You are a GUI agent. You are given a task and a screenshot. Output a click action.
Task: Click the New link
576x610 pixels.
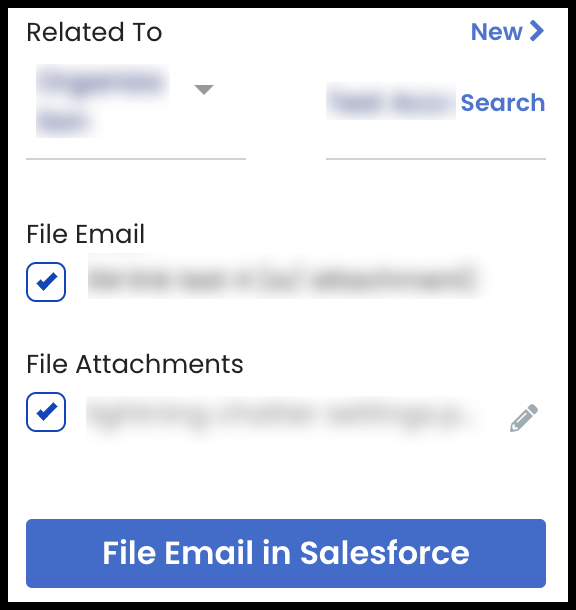click(x=496, y=32)
